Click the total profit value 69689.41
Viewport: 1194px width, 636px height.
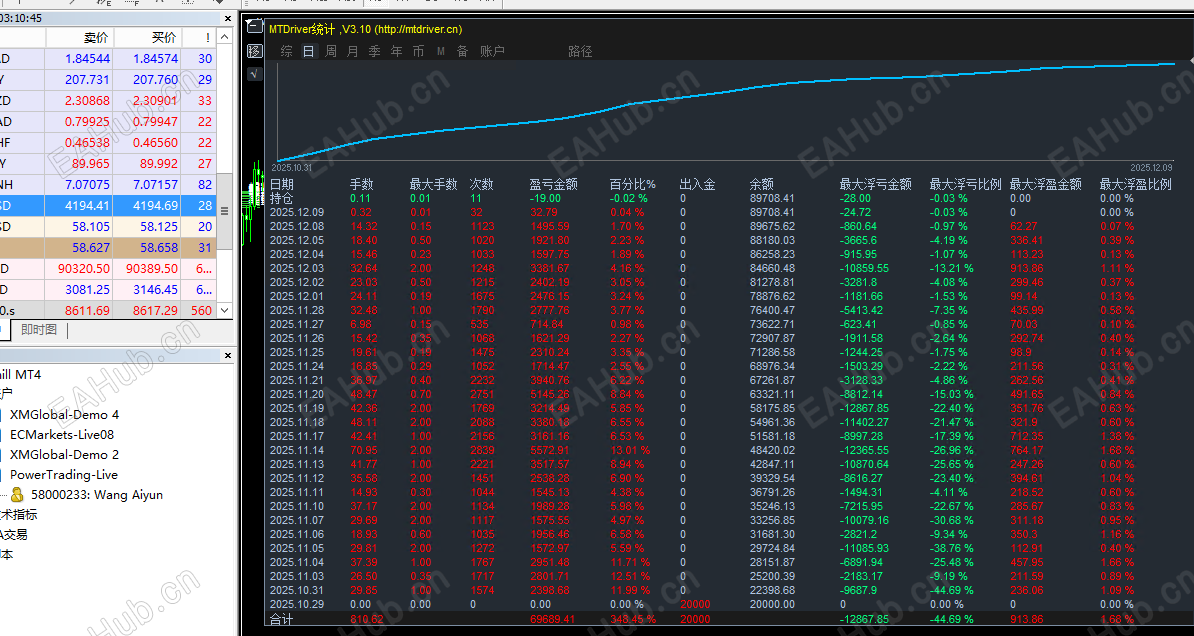(552, 619)
